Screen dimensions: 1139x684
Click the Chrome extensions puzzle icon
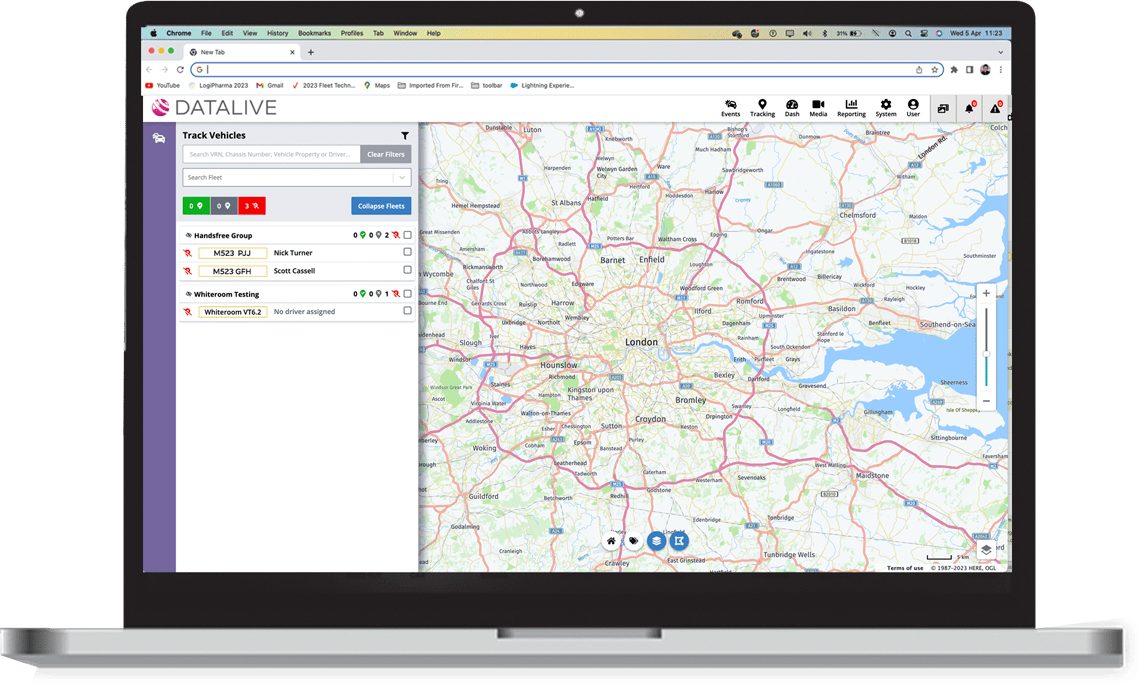click(x=954, y=70)
